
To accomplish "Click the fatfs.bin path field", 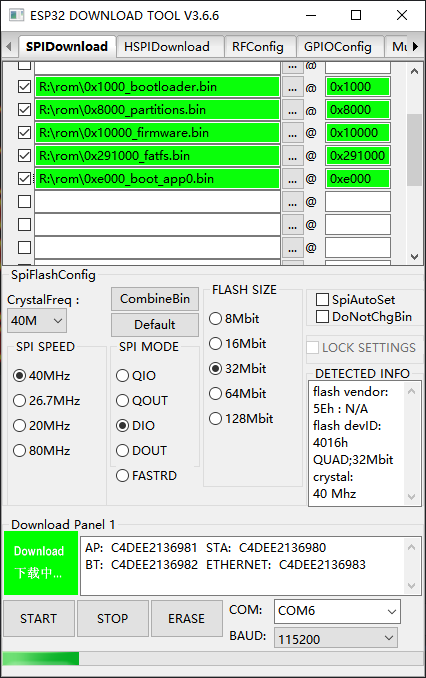I will [x=157, y=156].
